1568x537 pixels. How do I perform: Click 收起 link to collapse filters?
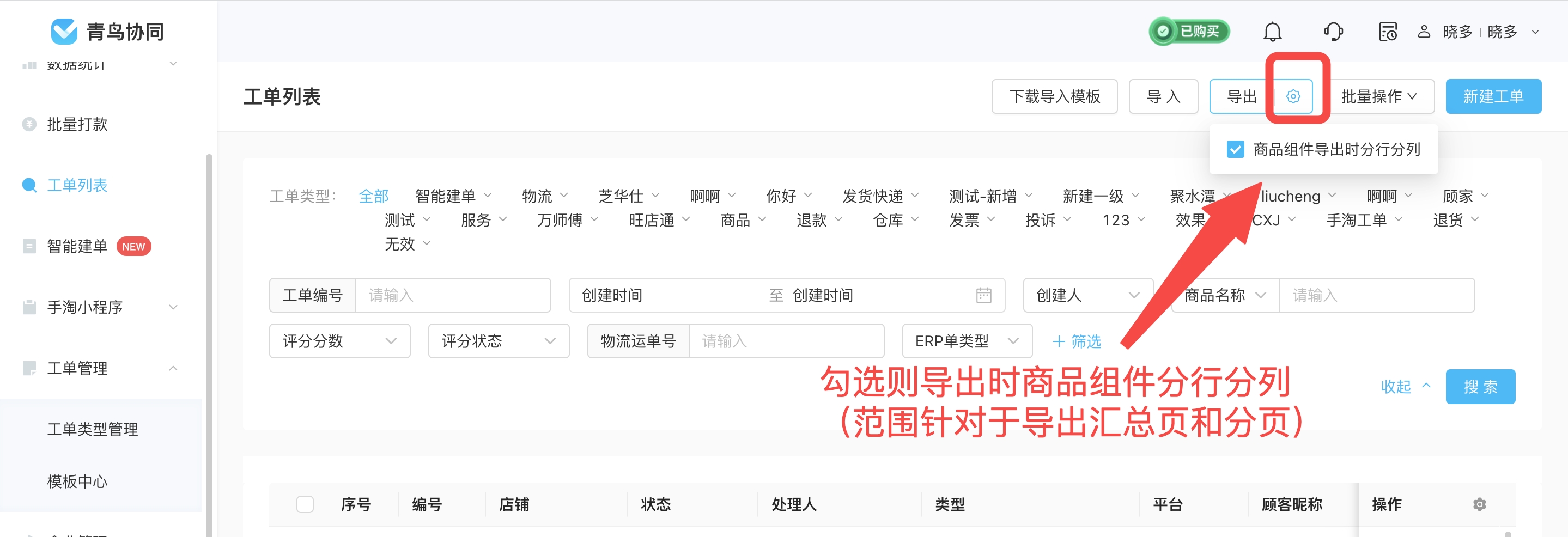(1405, 386)
